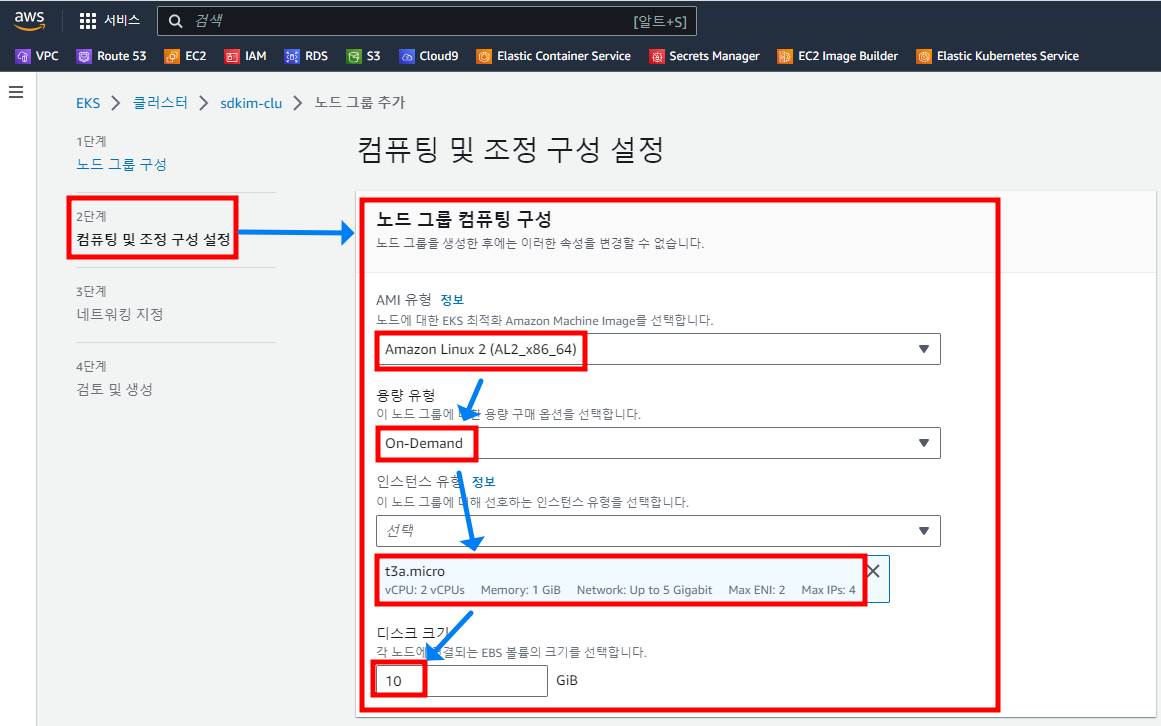Open sdkim-clu cluster breadcrumb

tap(251, 103)
